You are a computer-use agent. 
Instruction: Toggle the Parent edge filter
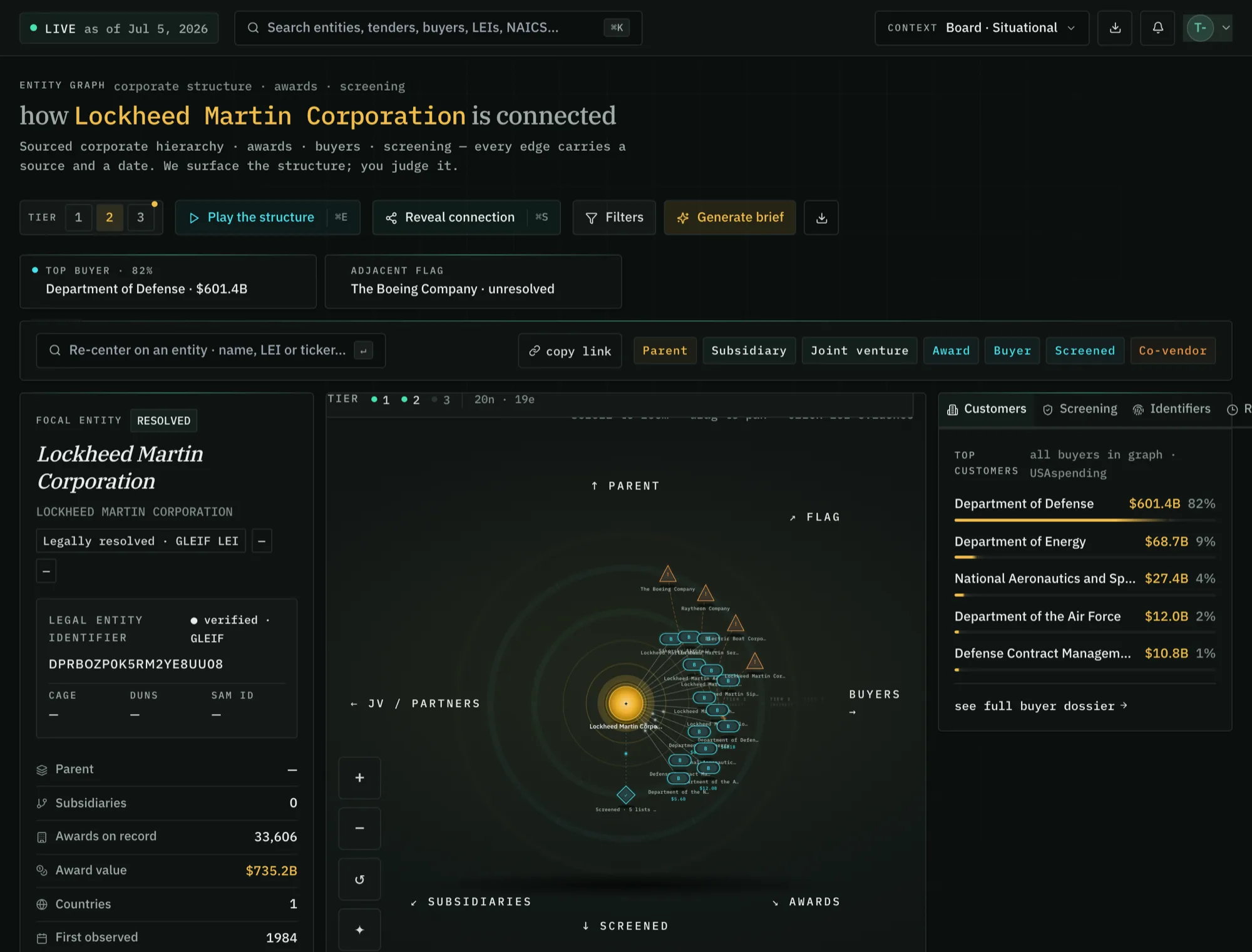665,351
